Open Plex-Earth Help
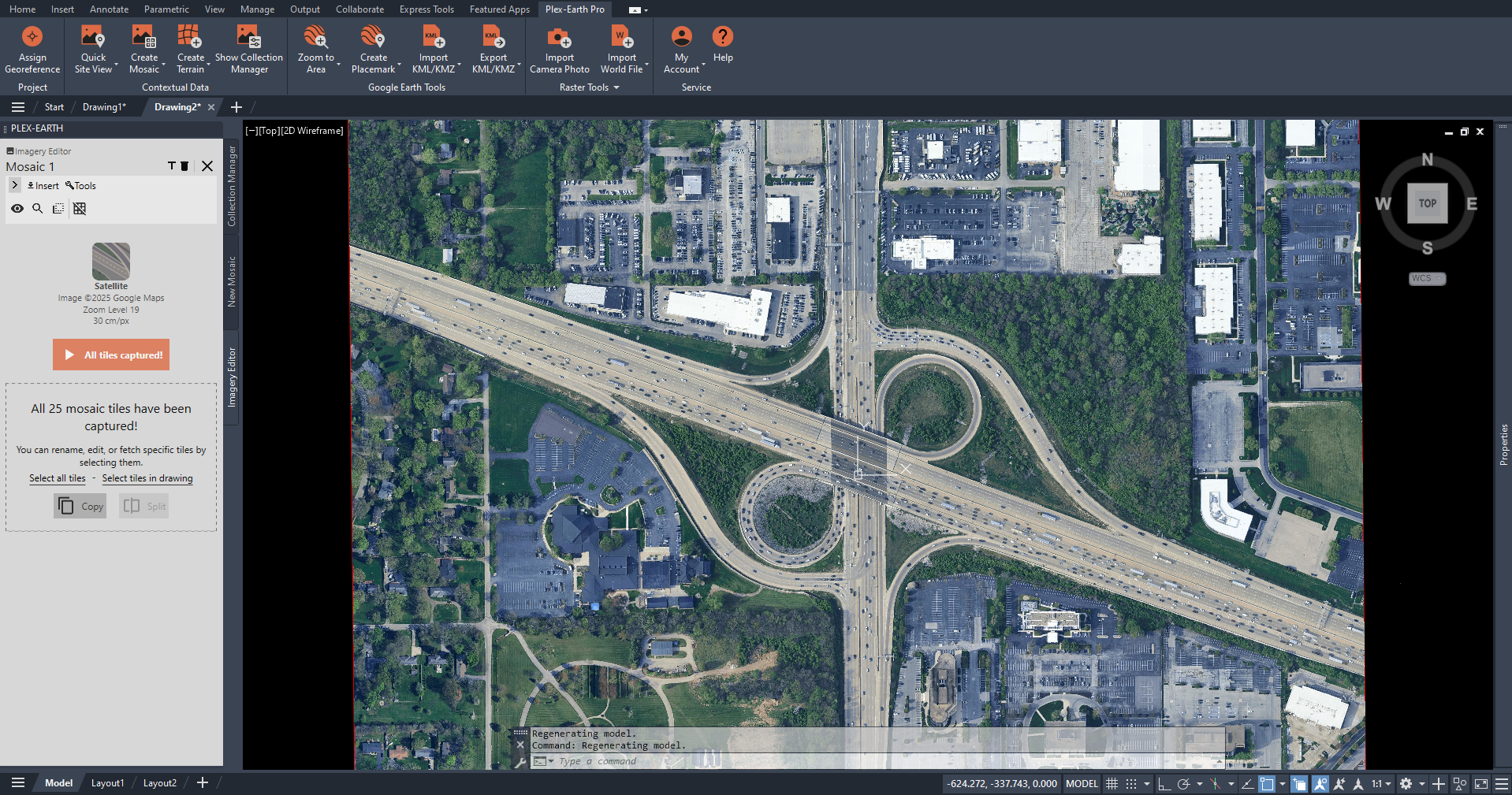Image resolution: width=1512 pixels, height=795 pixels. tap(723, 45)
